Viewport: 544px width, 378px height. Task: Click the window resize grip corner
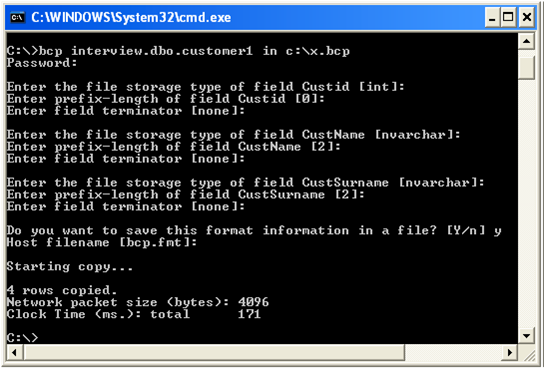click(527, 353)
